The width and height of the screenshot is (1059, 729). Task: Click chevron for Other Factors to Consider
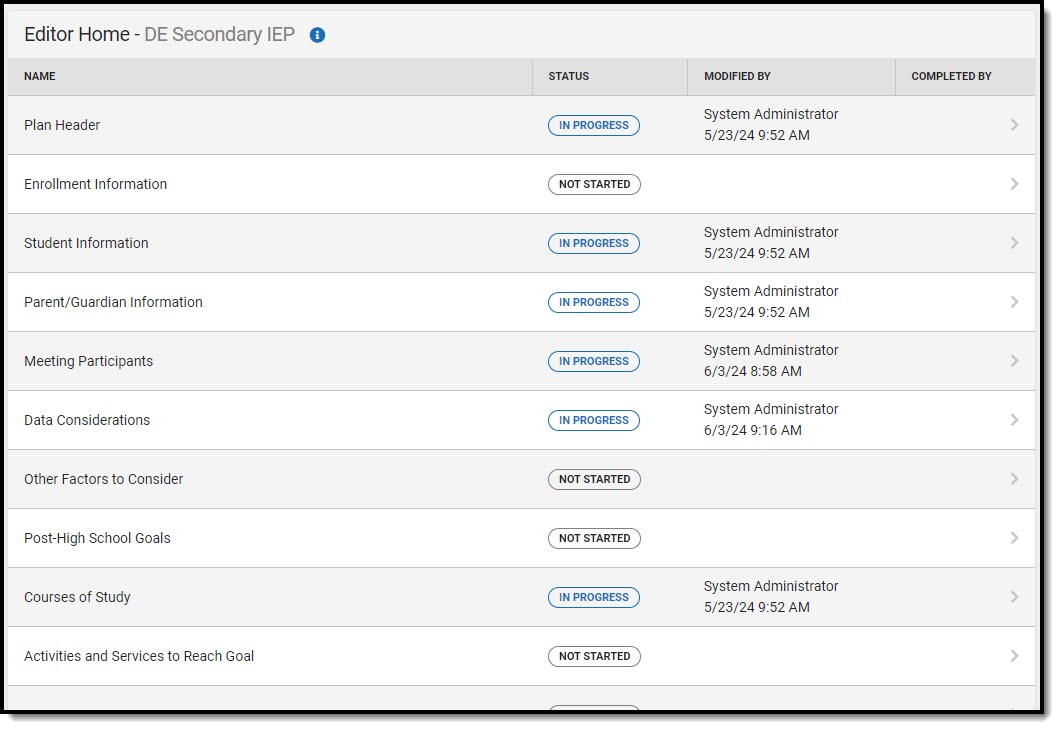pos(1014,479)
